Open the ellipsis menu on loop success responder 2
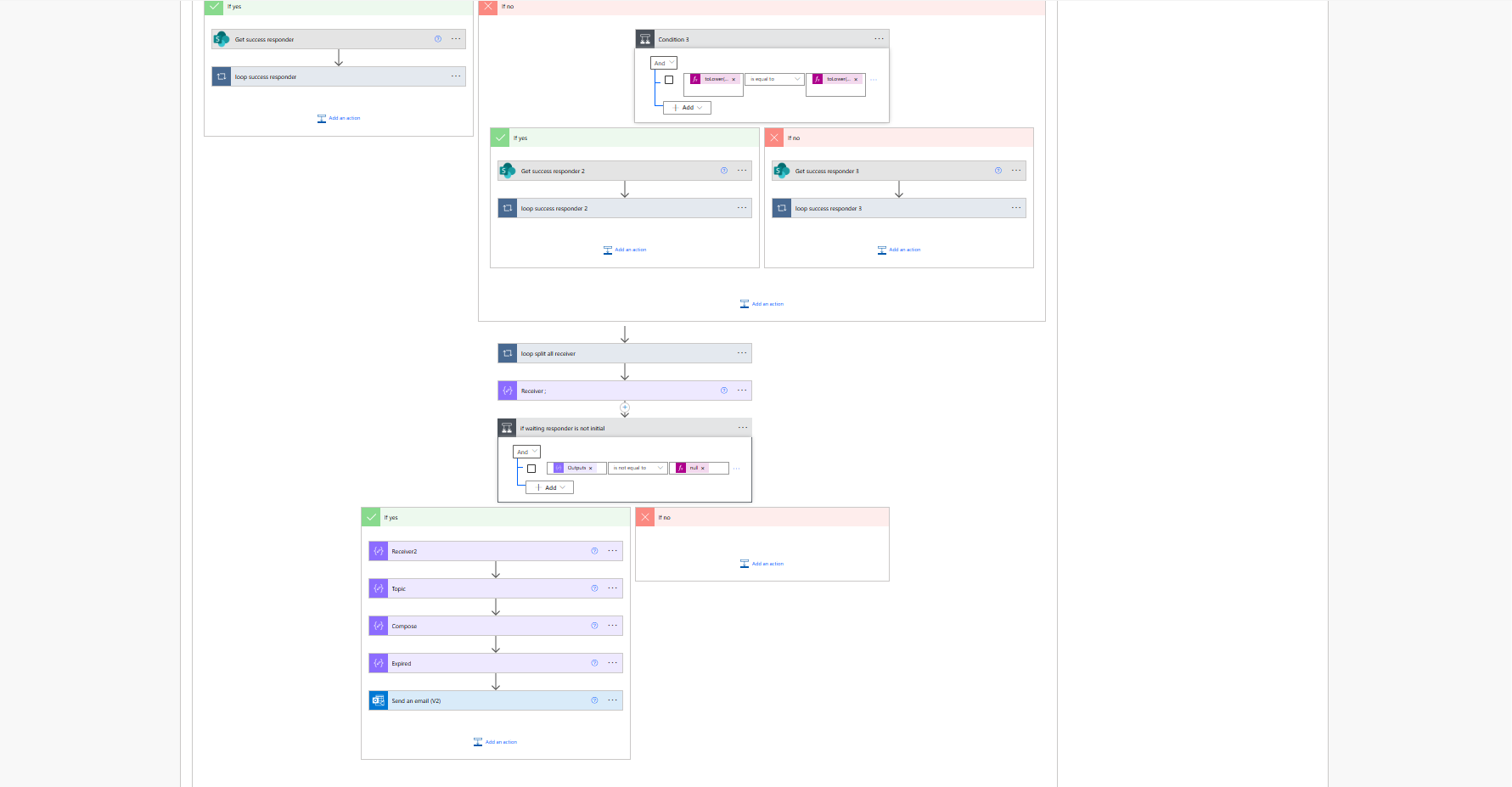 pos(742,208)
